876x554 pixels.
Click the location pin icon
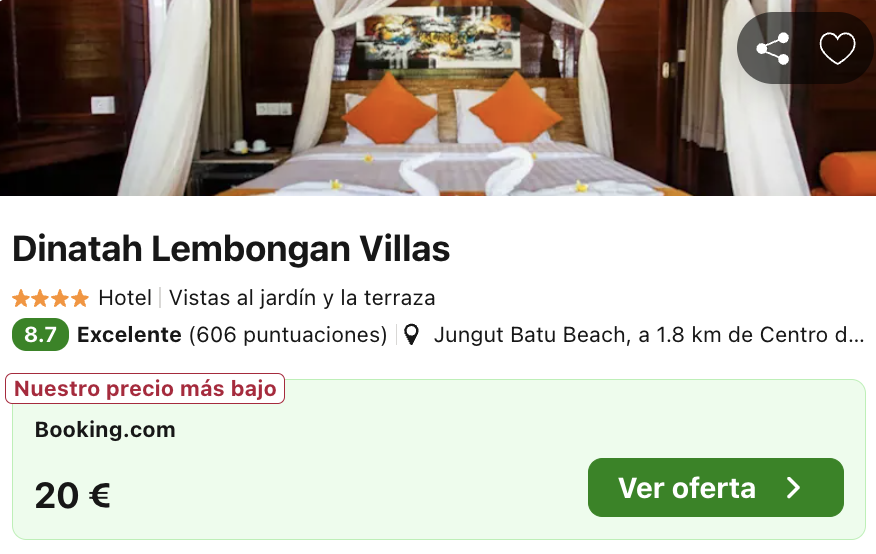pyautogui.click(x=412, y=335)
